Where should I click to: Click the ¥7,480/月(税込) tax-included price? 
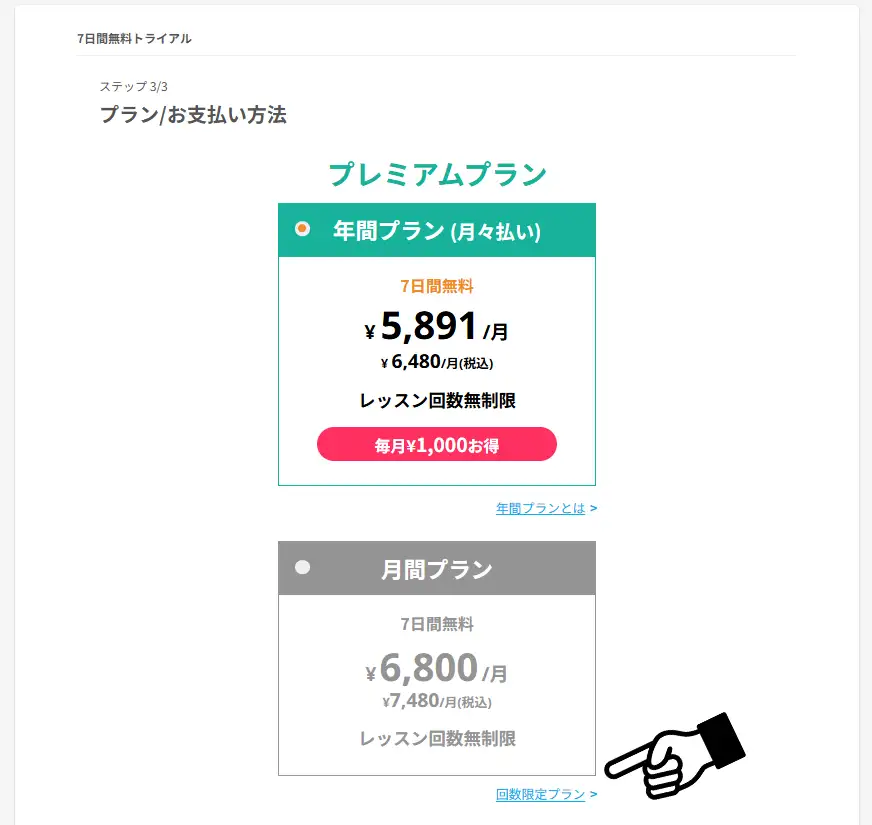tap(437, 701)
